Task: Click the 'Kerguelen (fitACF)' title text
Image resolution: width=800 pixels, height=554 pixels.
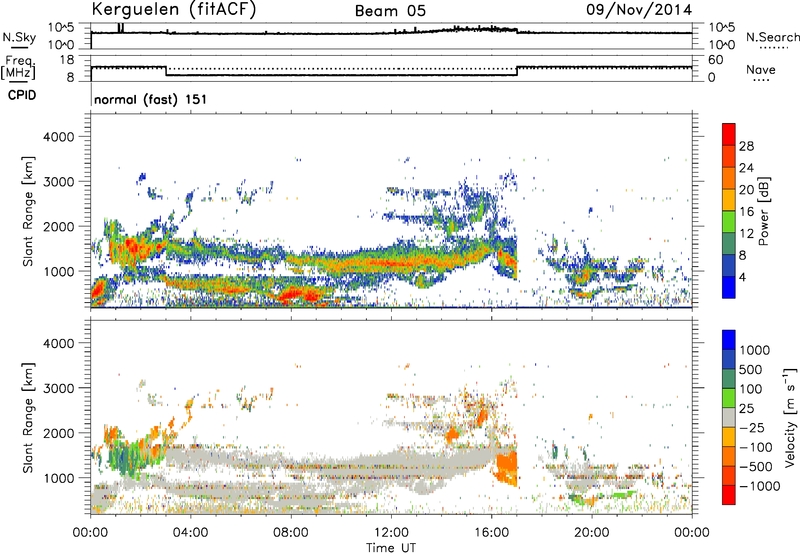Action: point(174,10)
